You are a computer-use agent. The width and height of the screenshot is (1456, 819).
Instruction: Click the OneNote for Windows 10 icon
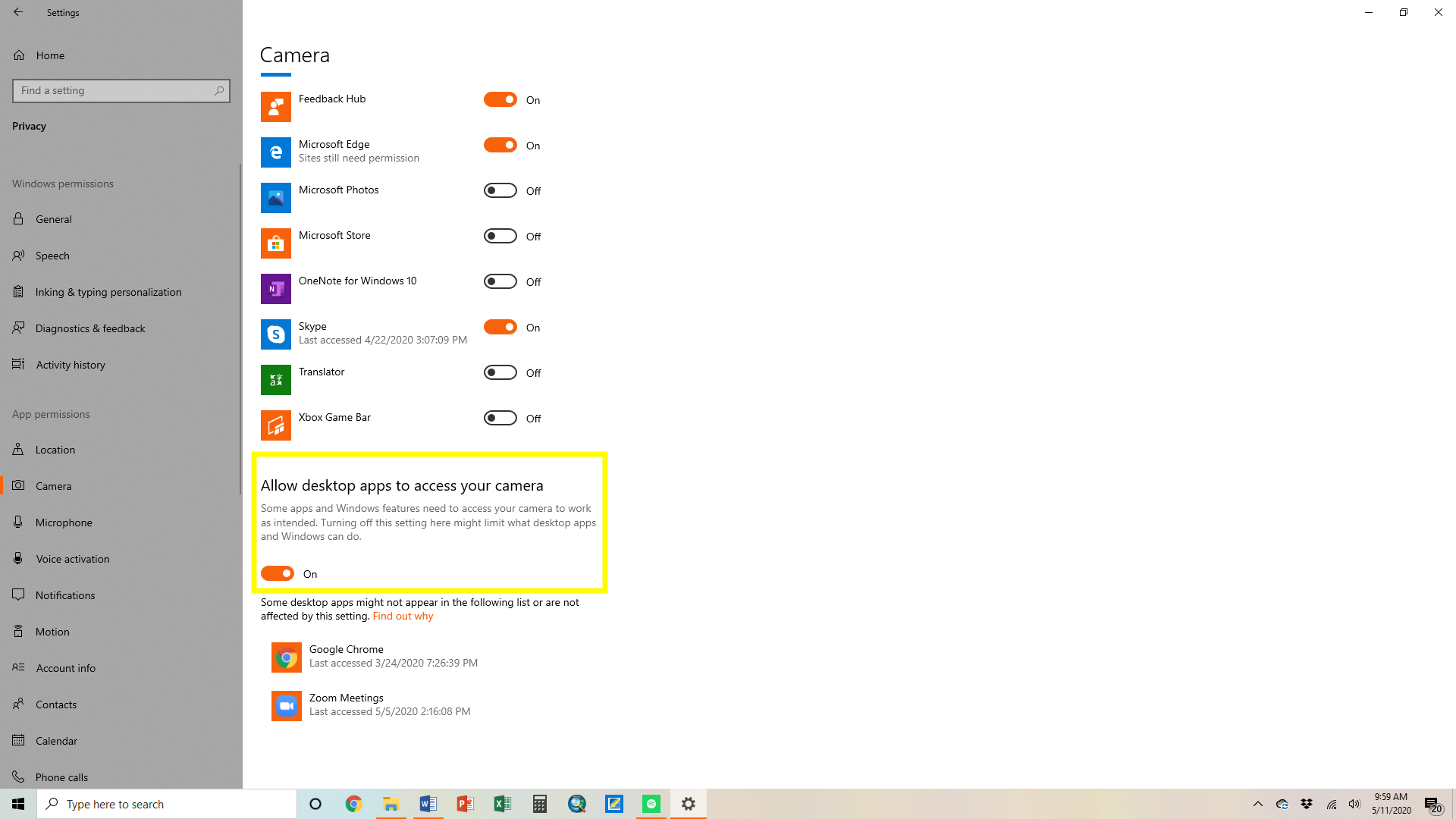pos(276,289)
